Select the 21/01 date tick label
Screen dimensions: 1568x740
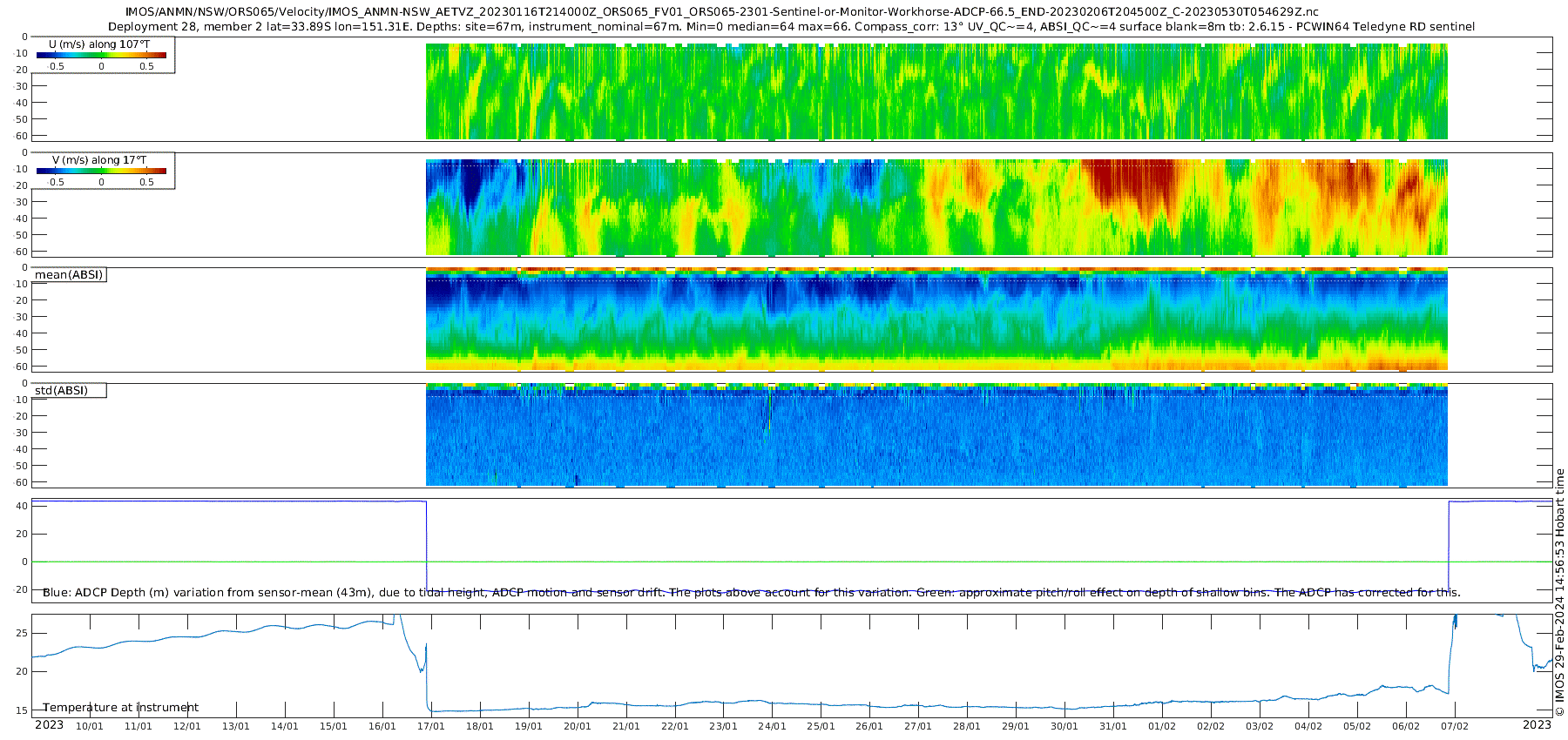(626, 727)
